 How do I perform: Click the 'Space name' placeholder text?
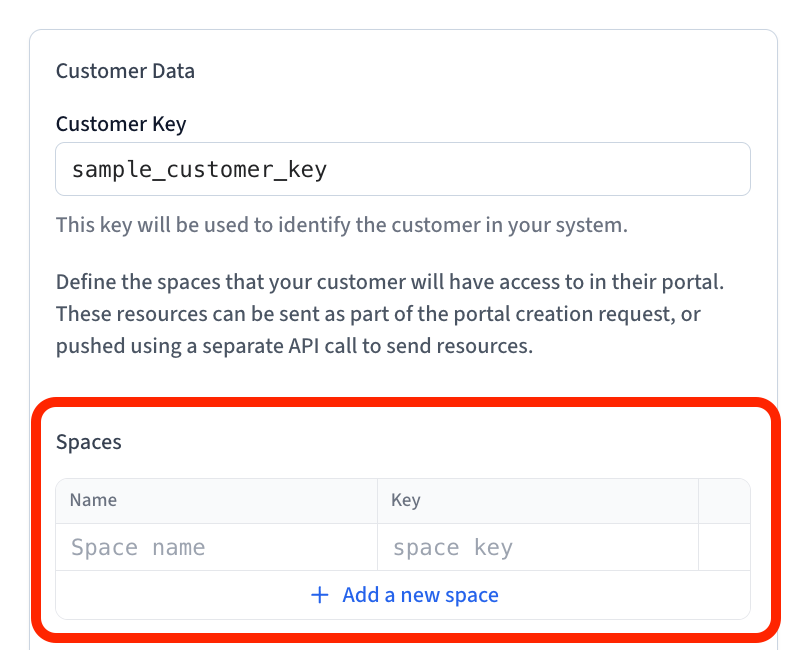138,547
